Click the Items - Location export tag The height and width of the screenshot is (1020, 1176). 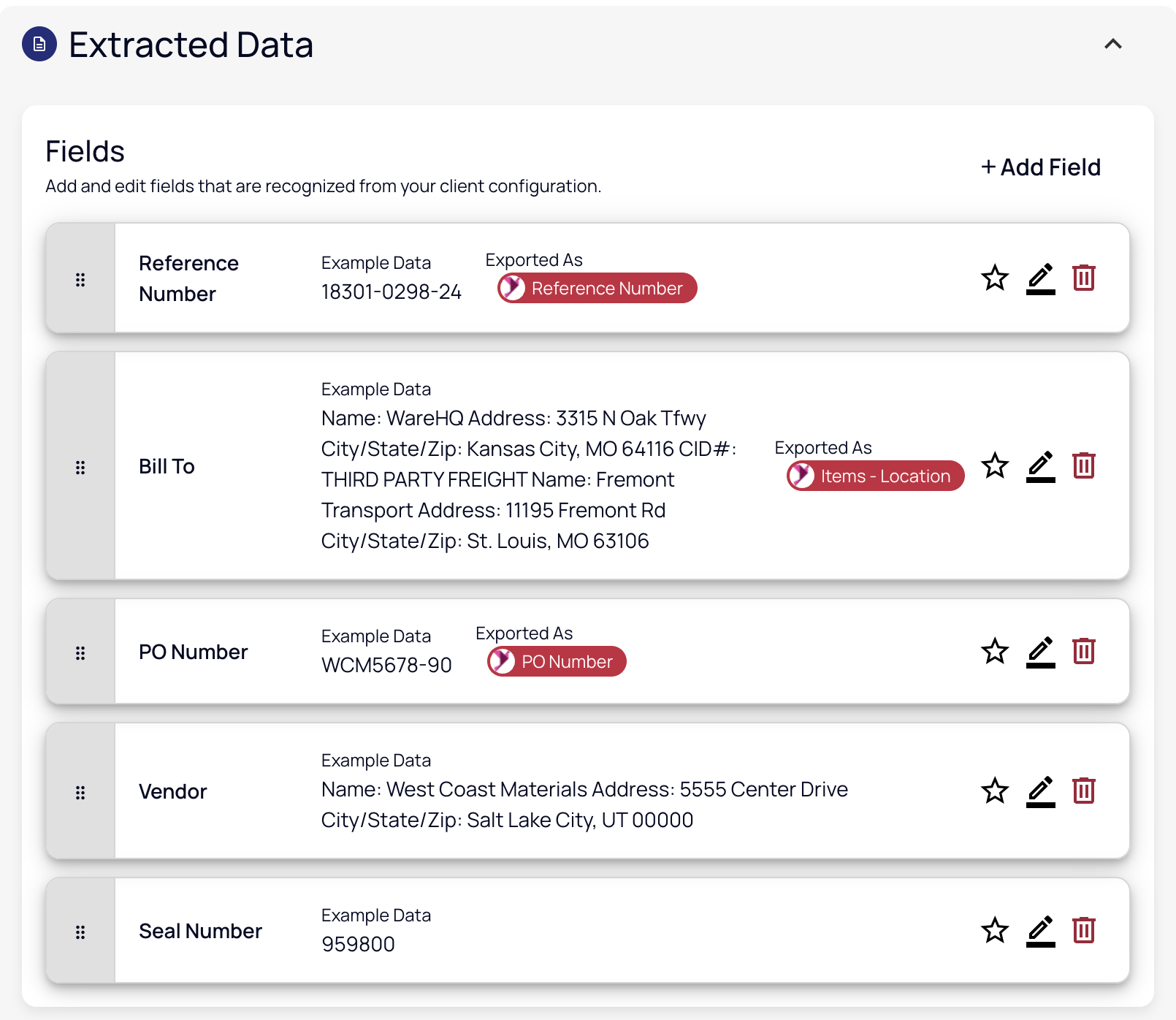tap(876, 476)
